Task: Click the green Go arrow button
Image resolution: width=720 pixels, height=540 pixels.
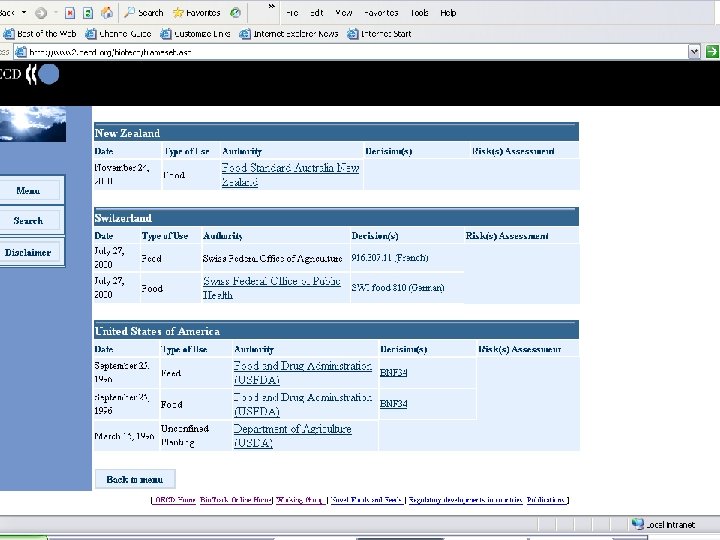Action: click(x=712, y=52)
